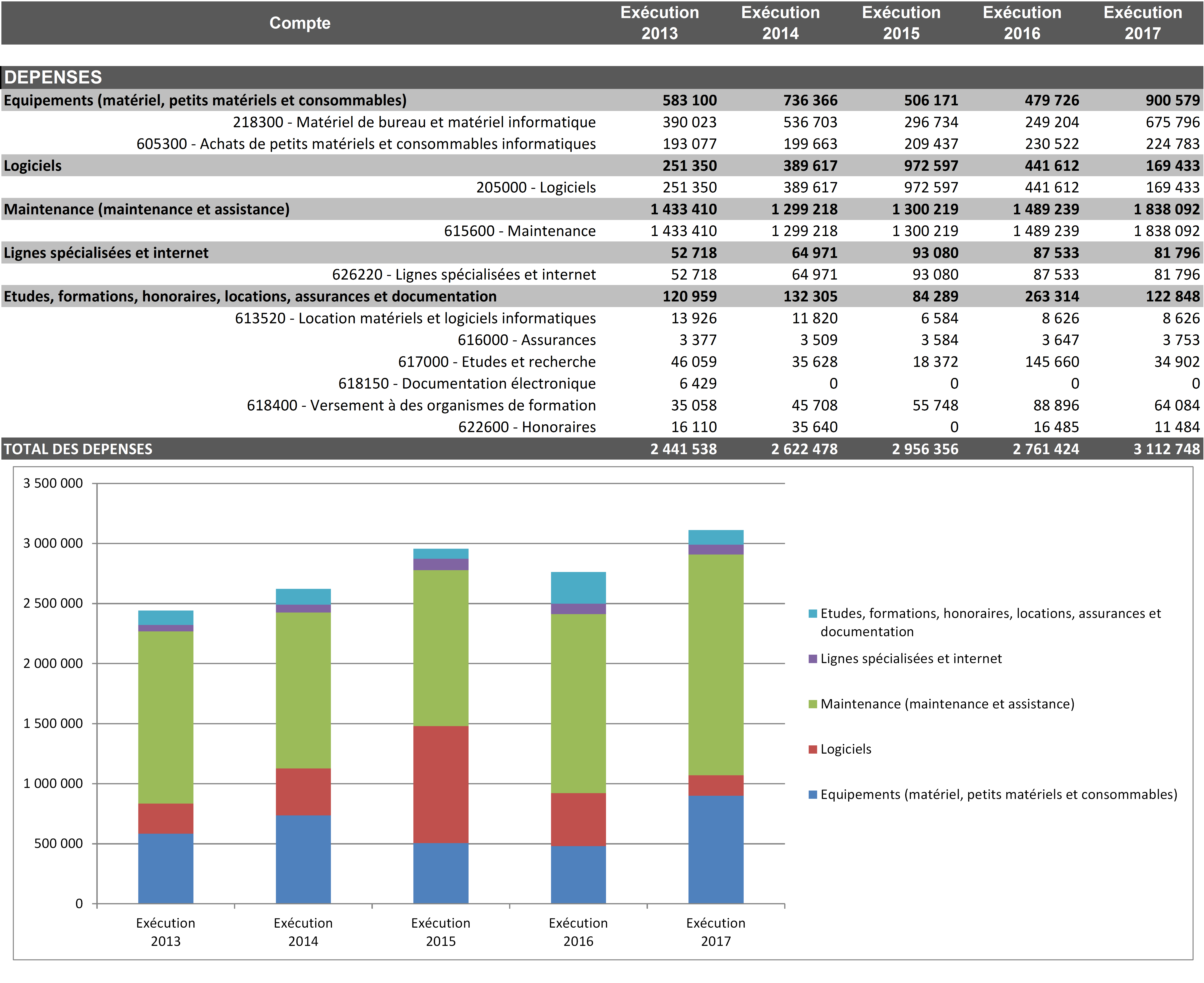The width and height of the screenshot is (1204, 983).
Task: Click the Logiciels category row label
Action: tap(33, 166)
